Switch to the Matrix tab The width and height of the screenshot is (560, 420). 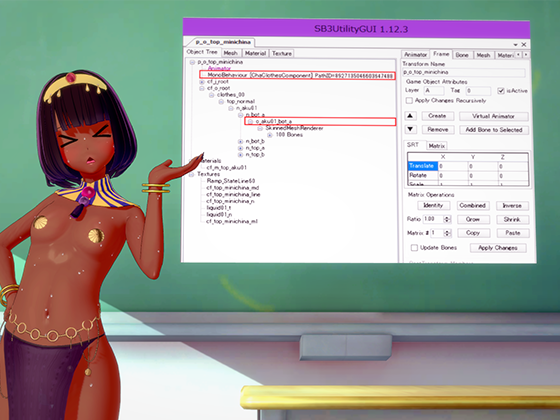(x=436, y=146)
